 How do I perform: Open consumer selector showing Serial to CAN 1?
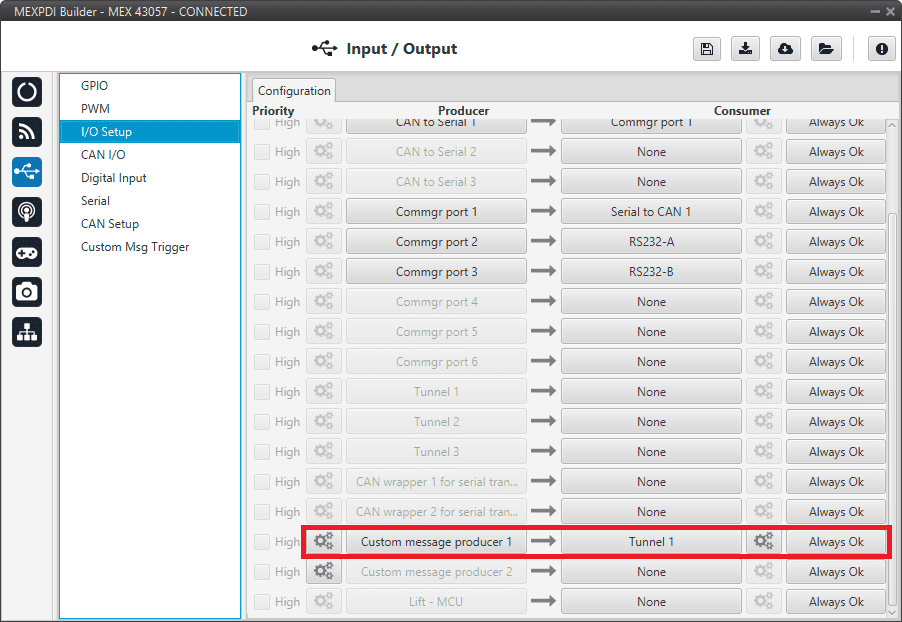point(651,211)
